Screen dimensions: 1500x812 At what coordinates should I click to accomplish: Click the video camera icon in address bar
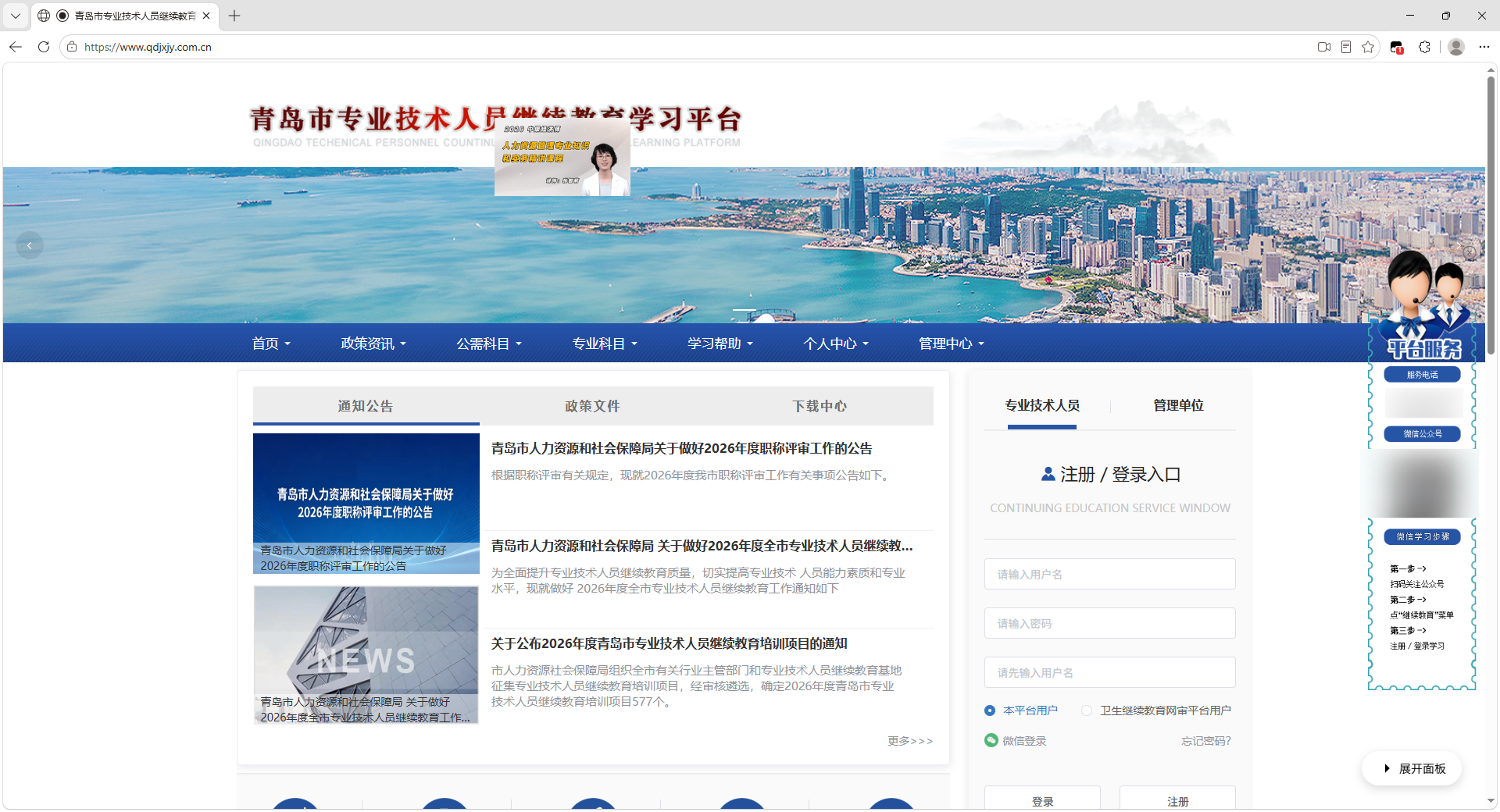tap(1324, 47)
